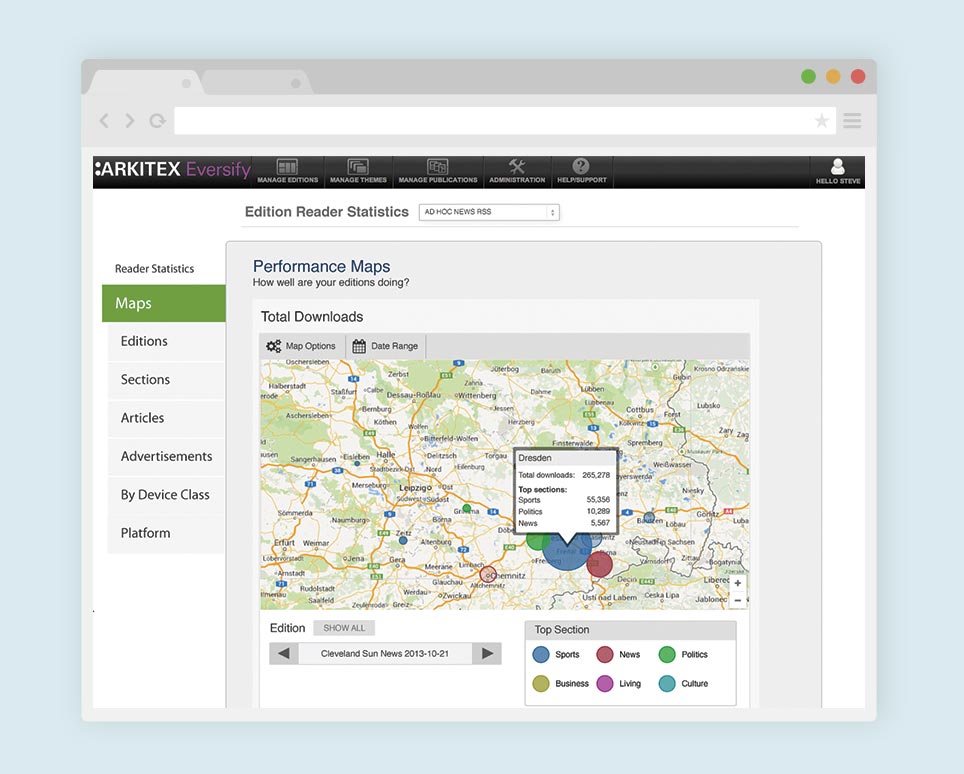Click the Politics green legend swatch
This screenshot has width=964, height=774.
(667, 654)
